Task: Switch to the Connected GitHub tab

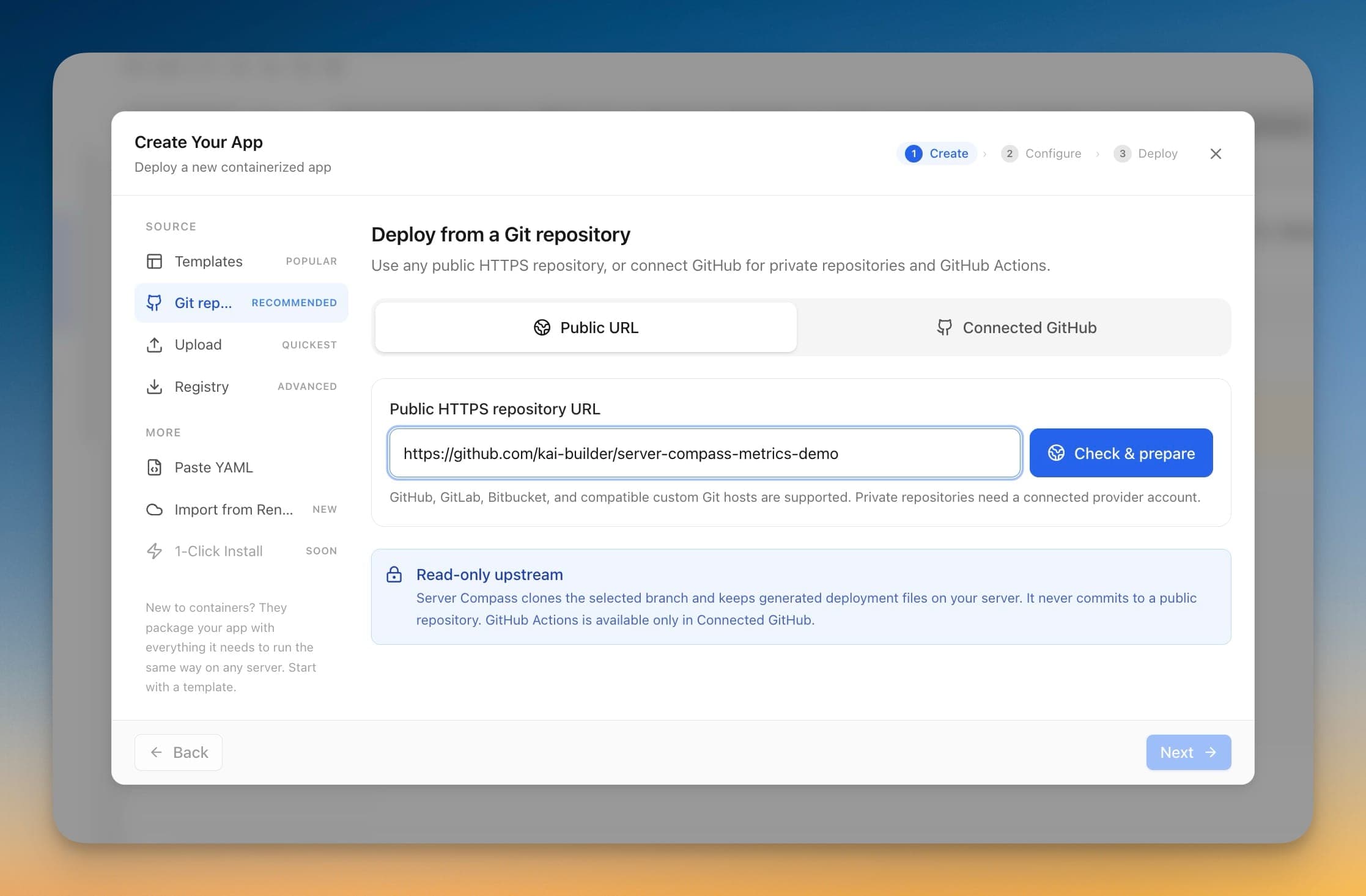Action: coord(1016,328)
